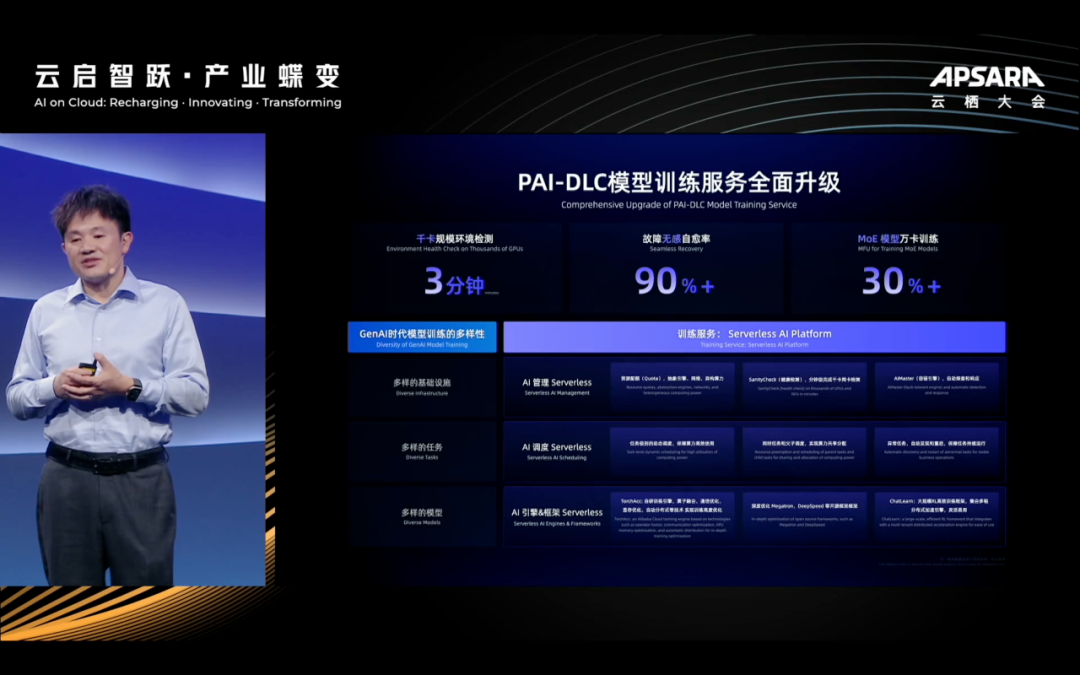Image resolution: width=1080 pixels, height=675 pixels.
Task: Click the '千卡规模环境检测' metric heading
Action: point(455,238)
